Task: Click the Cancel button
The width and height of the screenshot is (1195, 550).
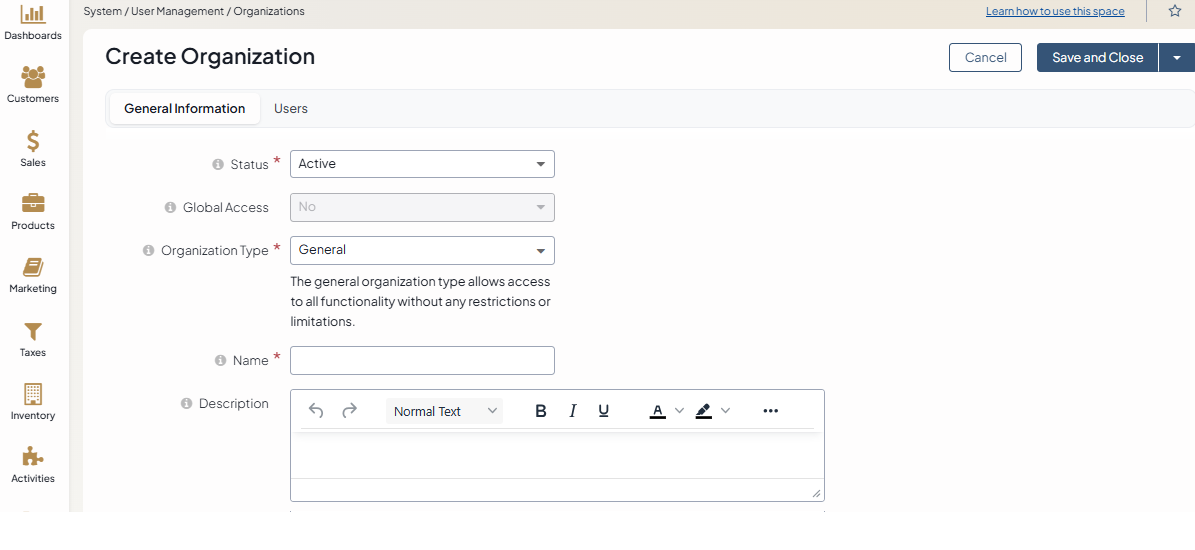Action: point(985,58)
